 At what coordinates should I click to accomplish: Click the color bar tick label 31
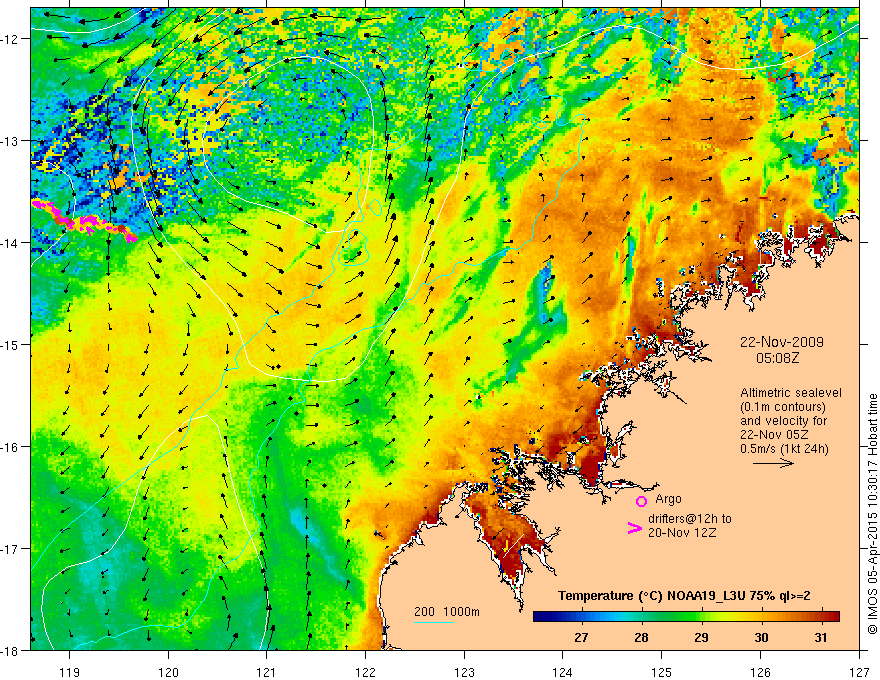(x=821, y=637)
